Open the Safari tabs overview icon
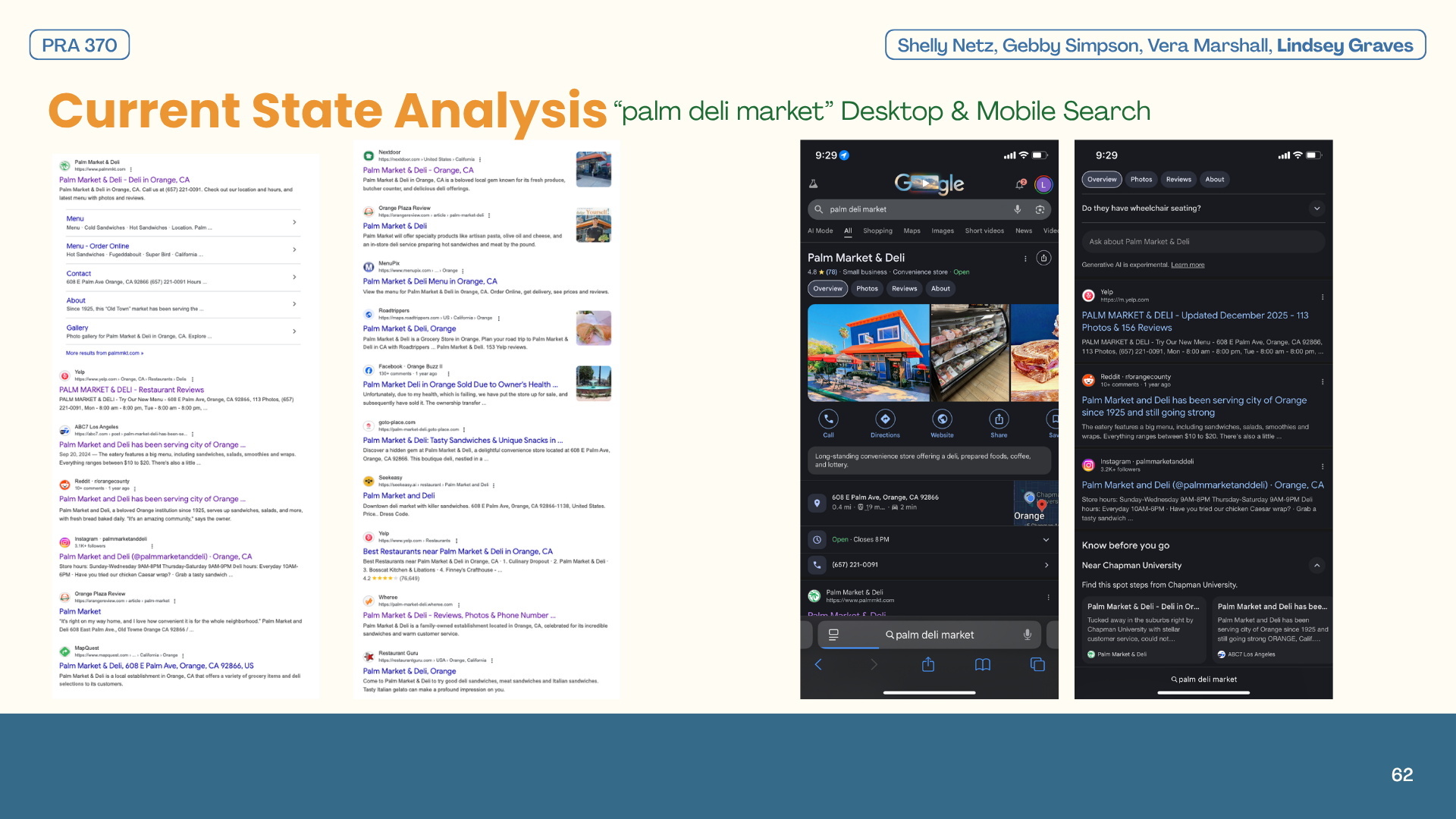The width and height of the screenshot is (1456, 819). [1037, 664]
